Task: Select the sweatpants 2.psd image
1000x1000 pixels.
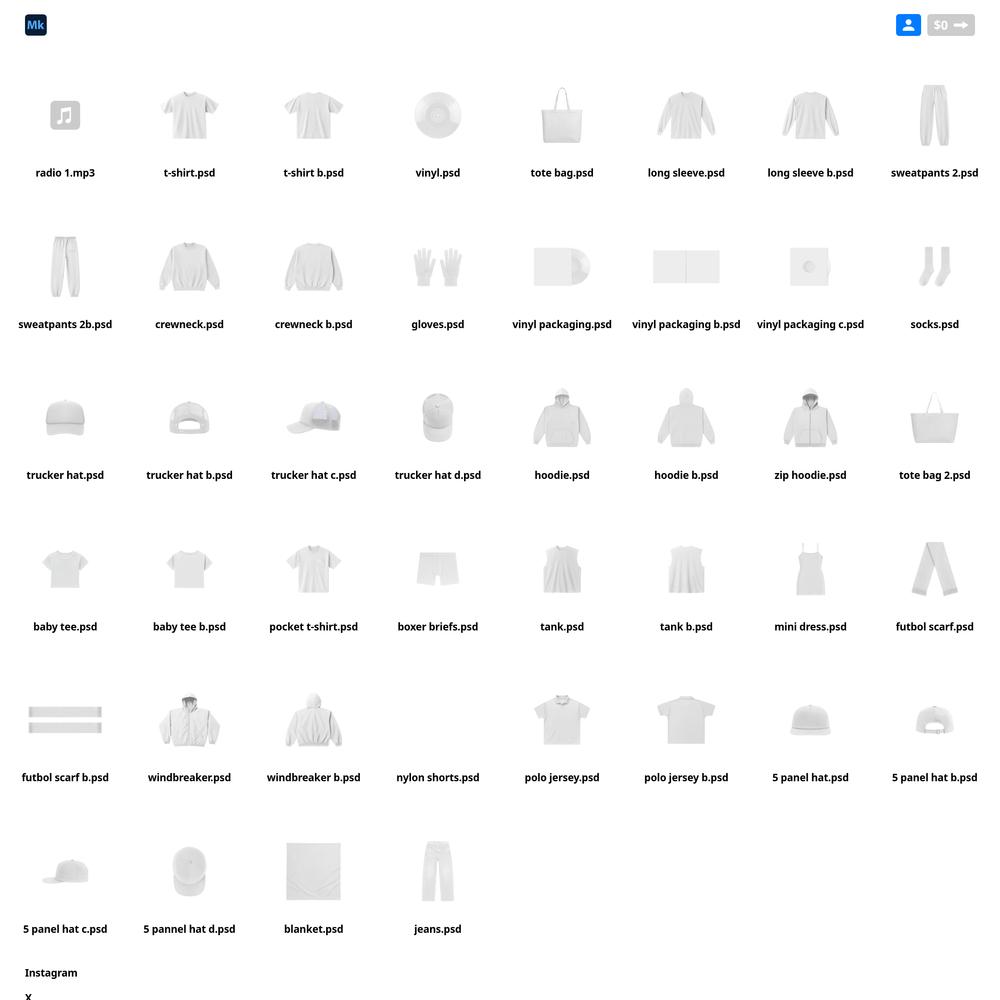Action: coord(934,115)
